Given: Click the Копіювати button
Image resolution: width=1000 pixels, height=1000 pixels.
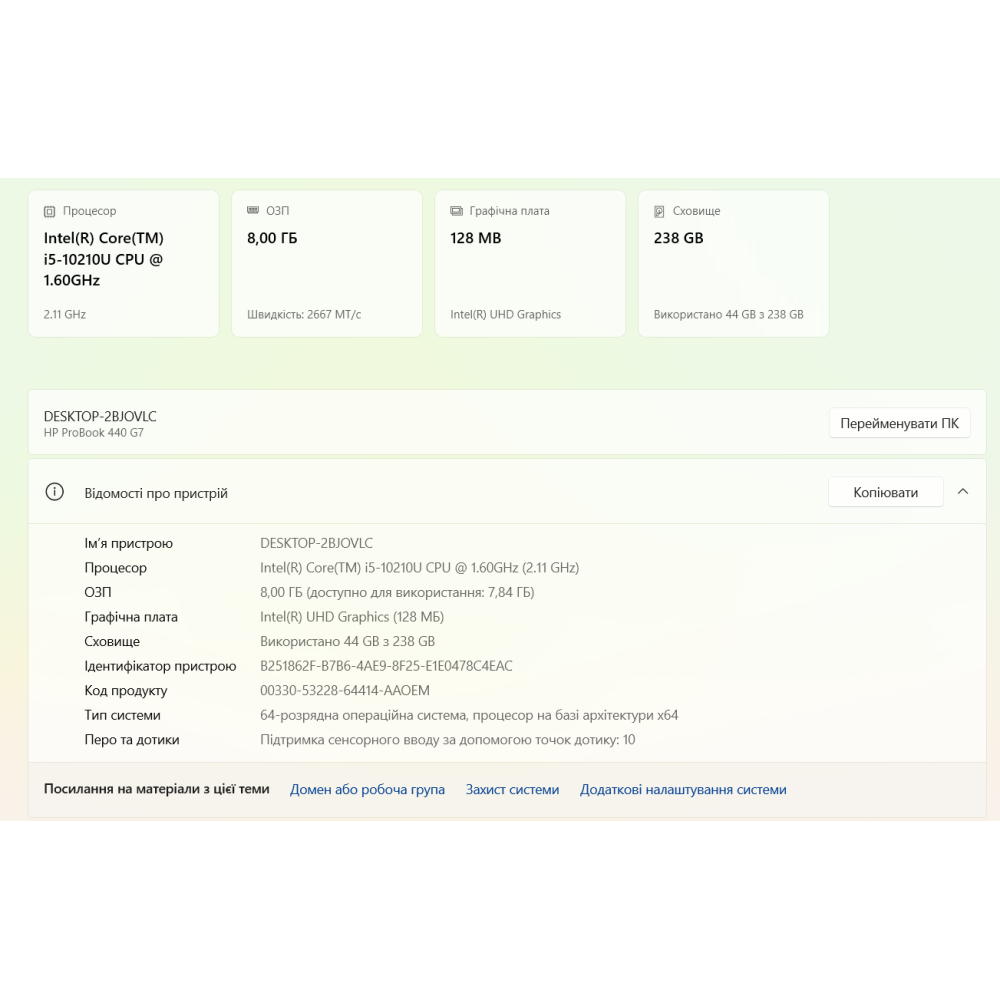Looking at the screenshot, I should pyautogui.click(x=885, y=492).
